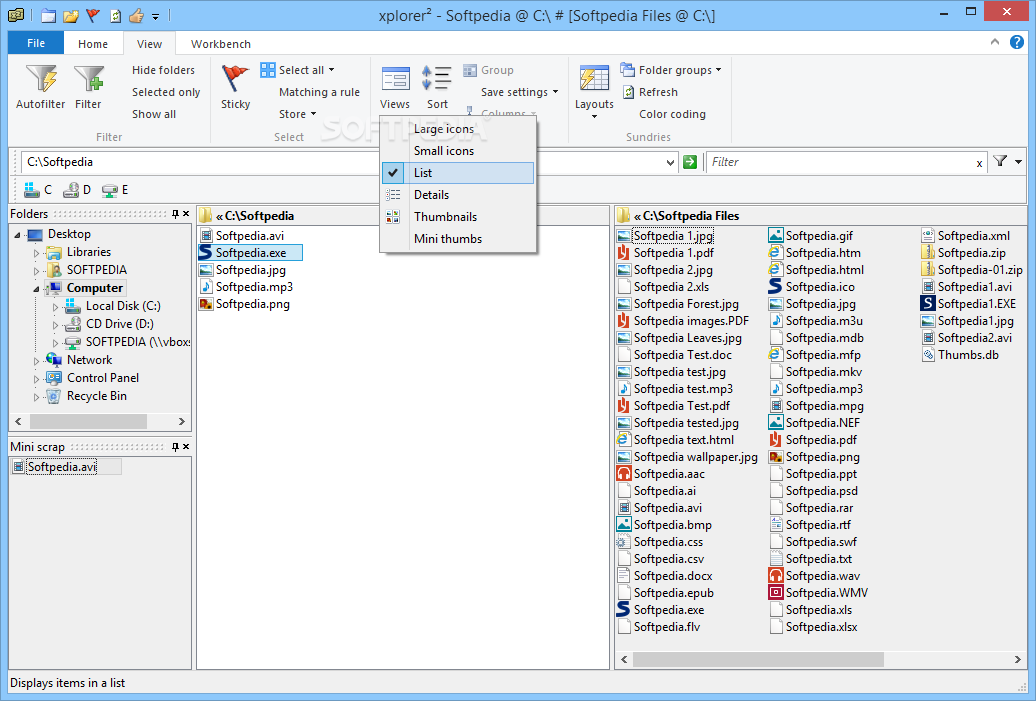This screenshot has width=1036, height=701.
Task: Open the Folder groups dropdown arrow
Action: 719,69
